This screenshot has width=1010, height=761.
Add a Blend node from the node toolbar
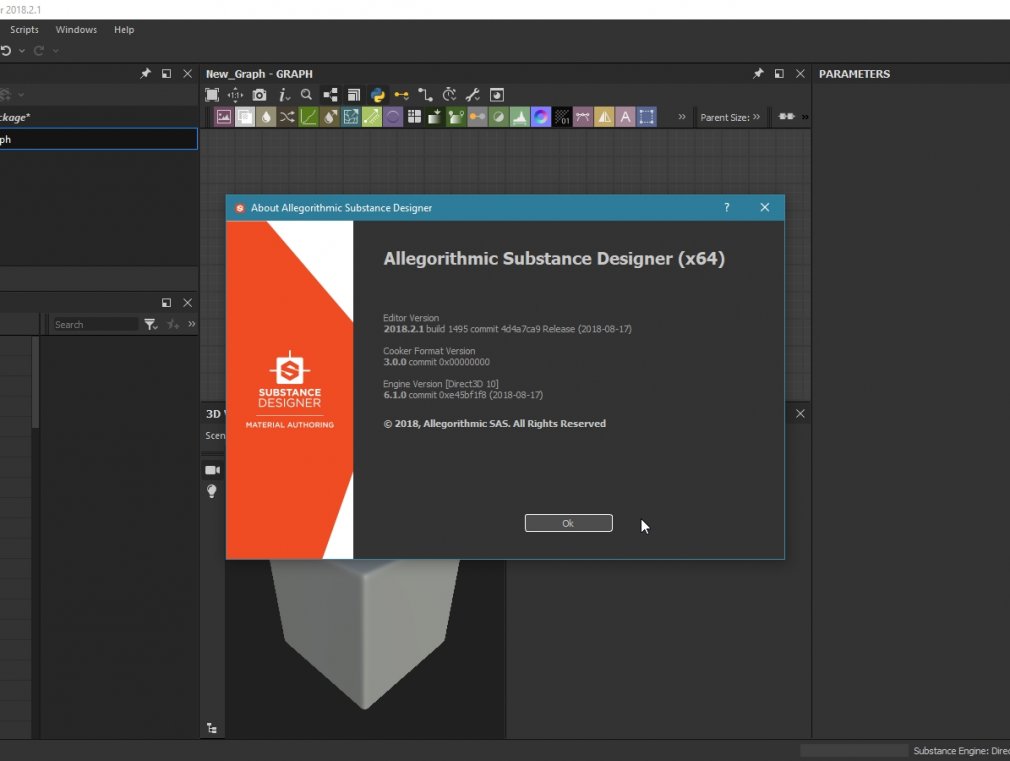(245, 117)
